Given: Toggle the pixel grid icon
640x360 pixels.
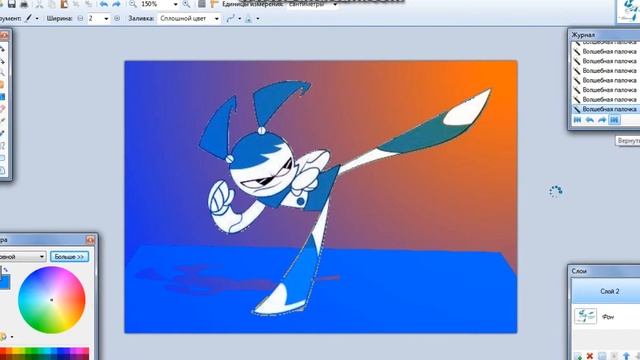Looking at the screenshot, I should 202,4.
